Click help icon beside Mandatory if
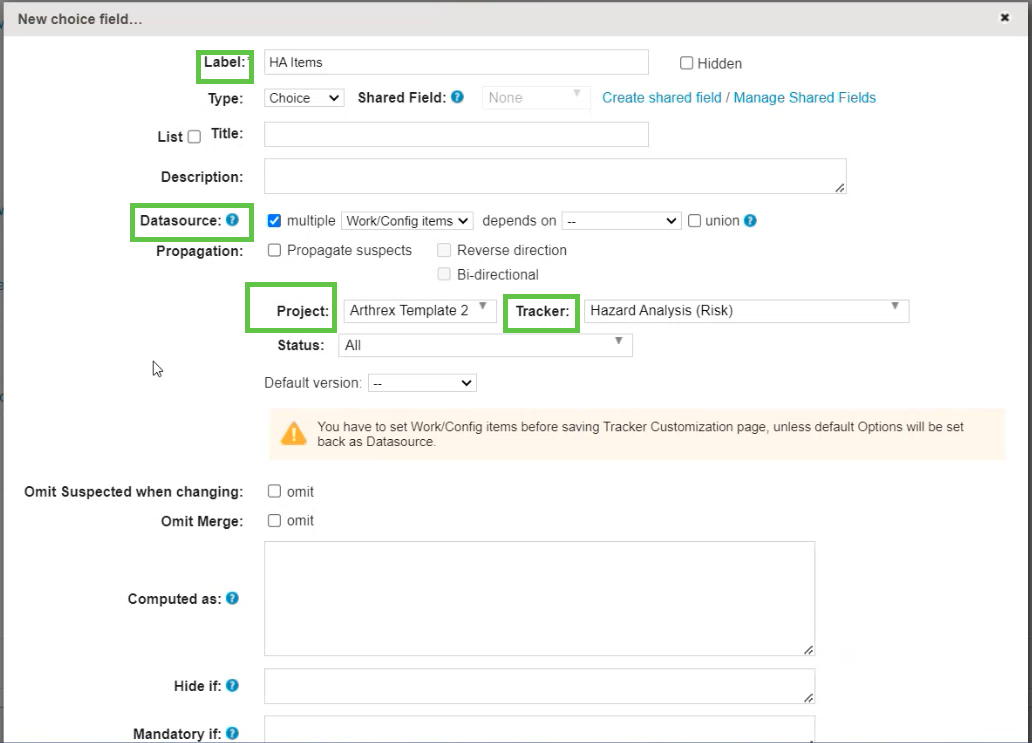The height and width of the screenshot is (743, 1032). tap(232, 733)
